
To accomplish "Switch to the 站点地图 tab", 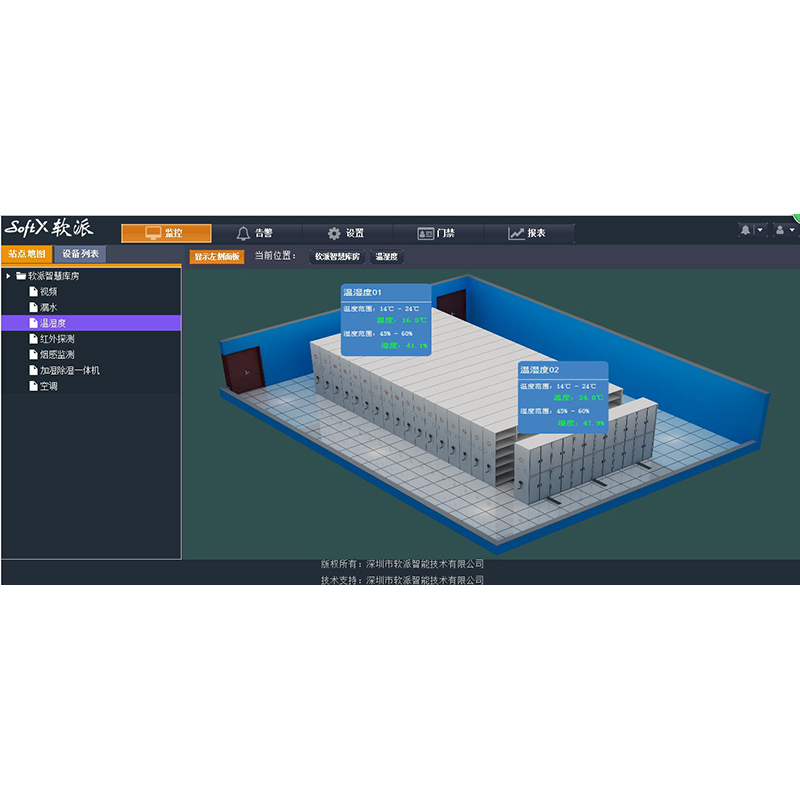I will [x=27, y=254].
